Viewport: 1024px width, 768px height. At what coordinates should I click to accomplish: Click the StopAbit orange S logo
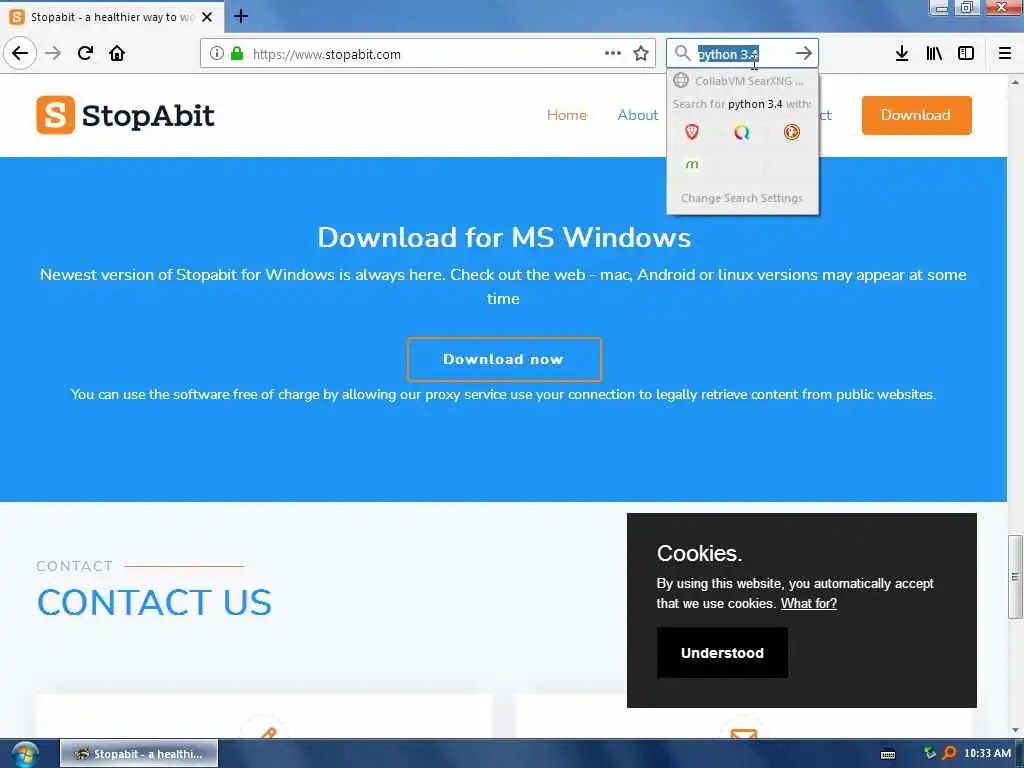(x=56, y=115)
